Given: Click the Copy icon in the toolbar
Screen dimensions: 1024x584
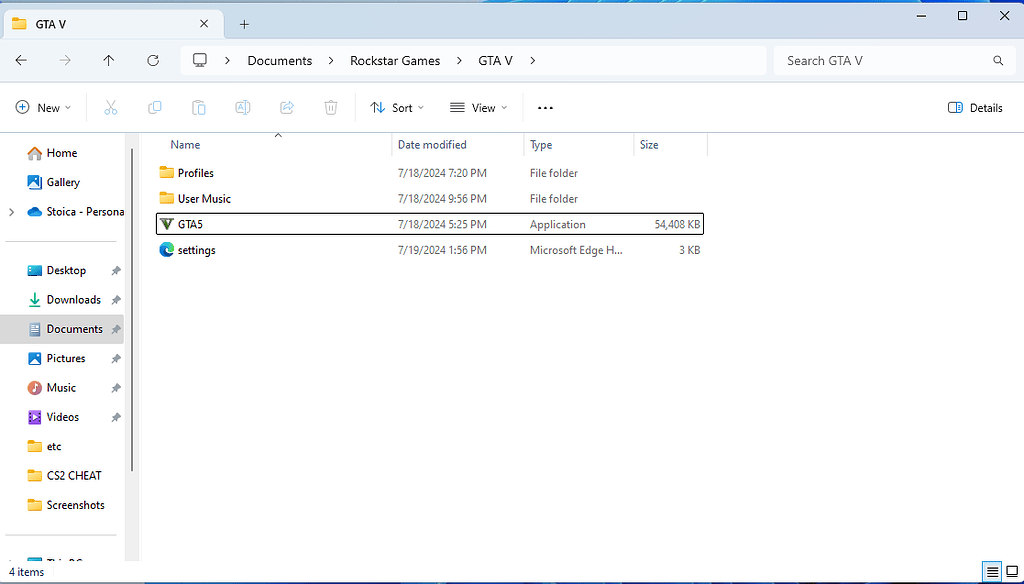Looking at the screenshot, I should pos(154,107).
